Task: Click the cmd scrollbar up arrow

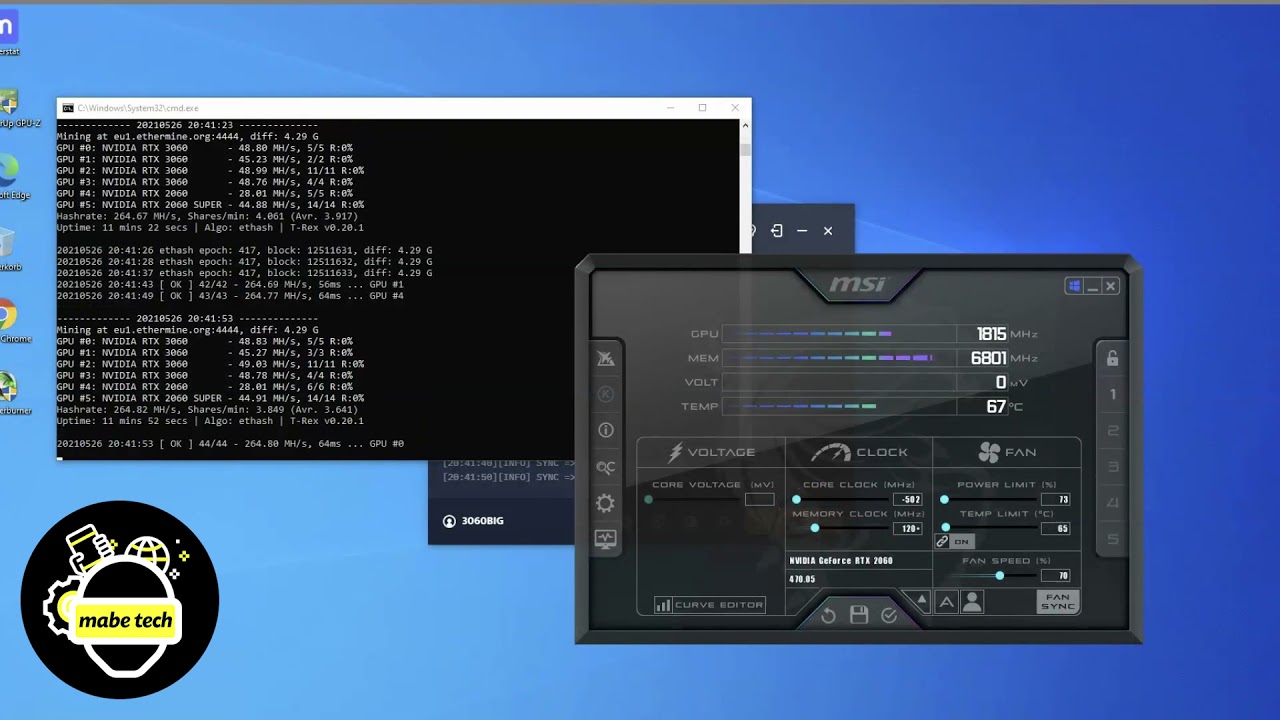Action: click(744, 125)
